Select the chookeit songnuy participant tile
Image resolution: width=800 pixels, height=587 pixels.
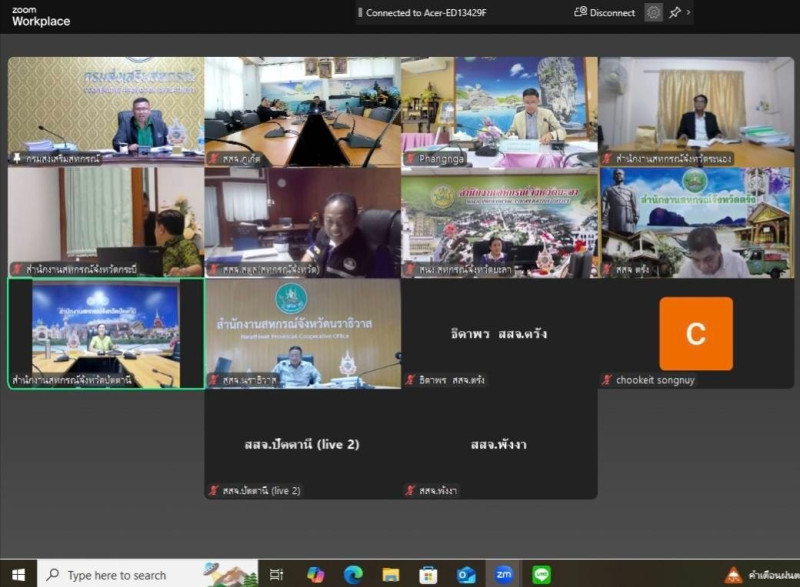[696, 333]
